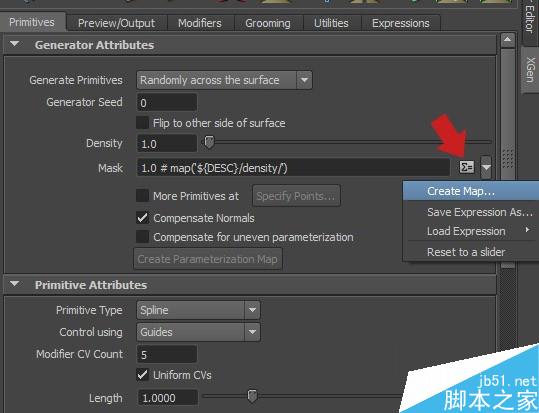Open the Primitive Type dropdown
The image size is (539, 413).
click(x=198, y=310)
